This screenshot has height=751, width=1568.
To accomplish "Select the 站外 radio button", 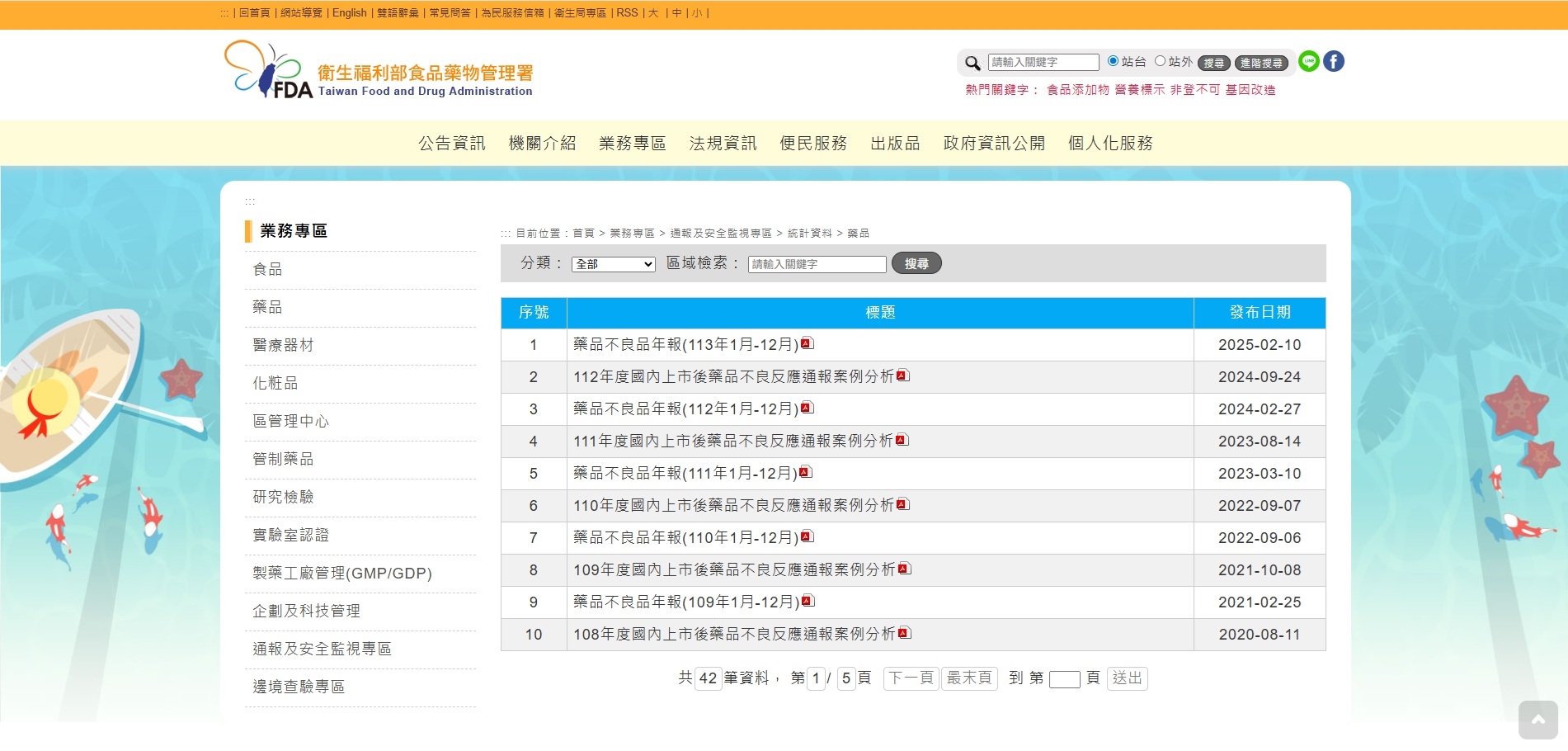I will coord(1160,61).
